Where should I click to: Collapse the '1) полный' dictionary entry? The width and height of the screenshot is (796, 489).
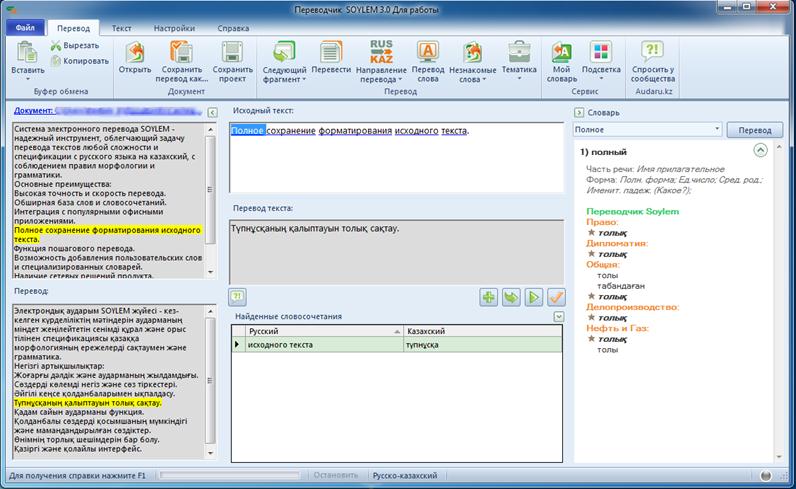[x=760, y=150]
